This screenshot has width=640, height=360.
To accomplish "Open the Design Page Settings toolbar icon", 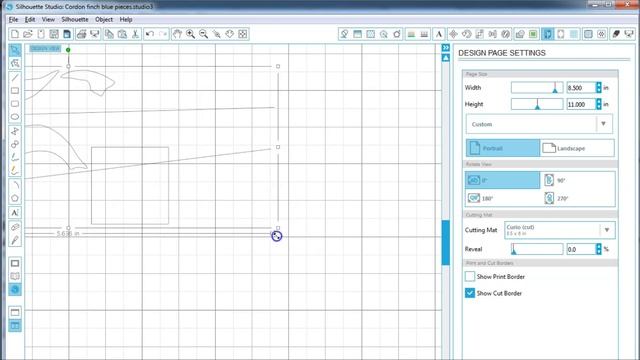I will coord(547,34).
